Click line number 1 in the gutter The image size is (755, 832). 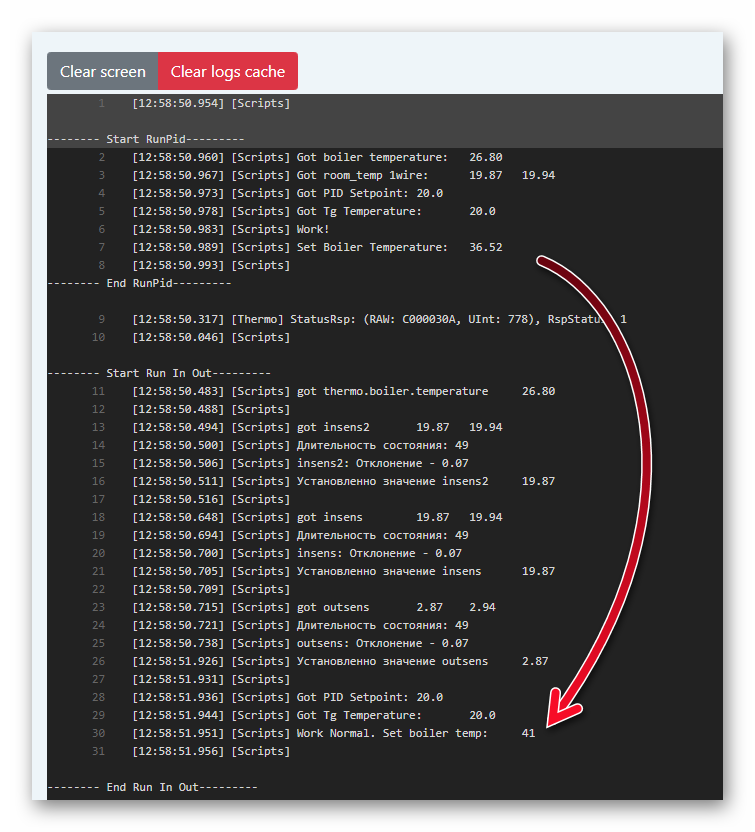101,103
